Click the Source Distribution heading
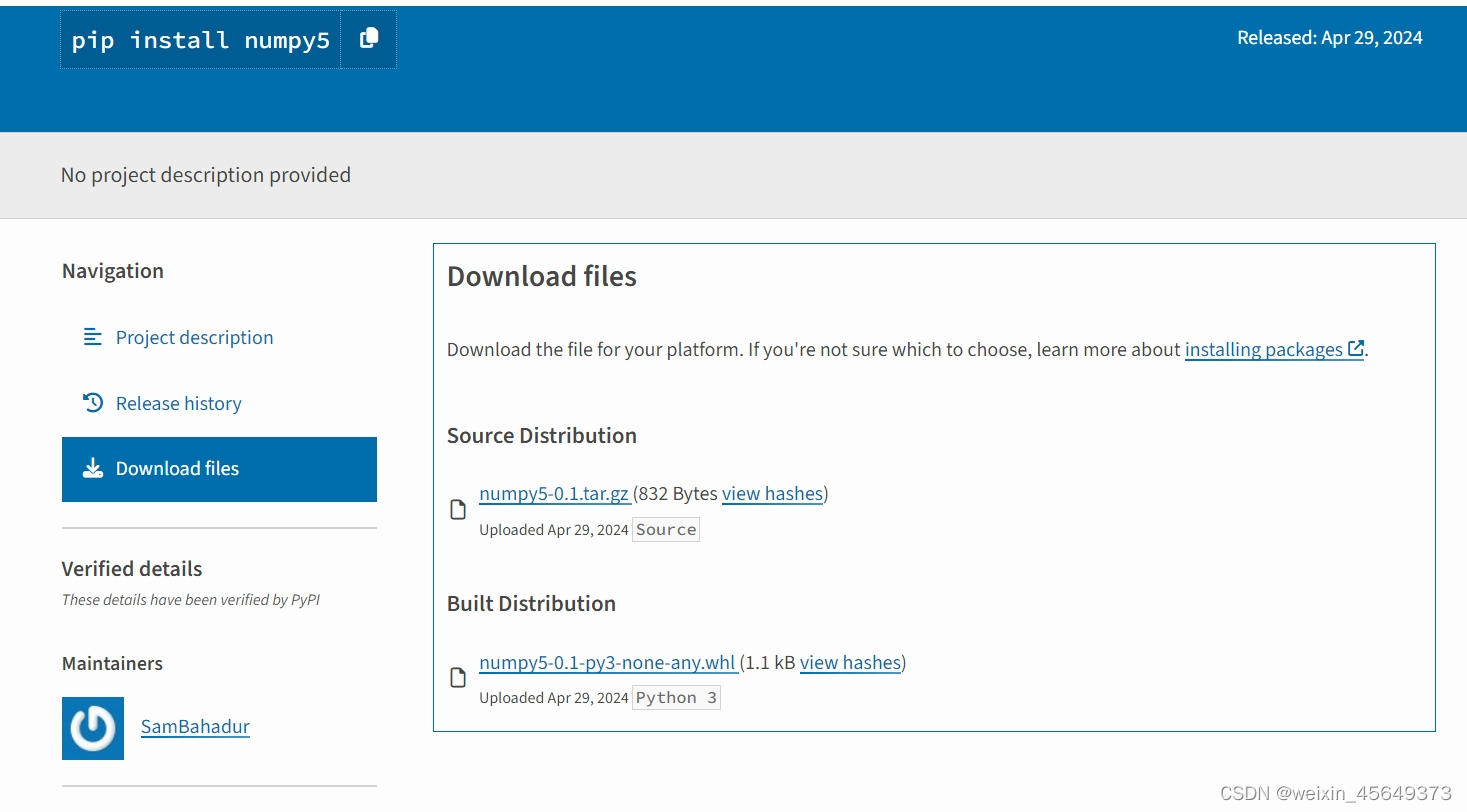The height and width of the screenshot is (812, 1467). 542,435
